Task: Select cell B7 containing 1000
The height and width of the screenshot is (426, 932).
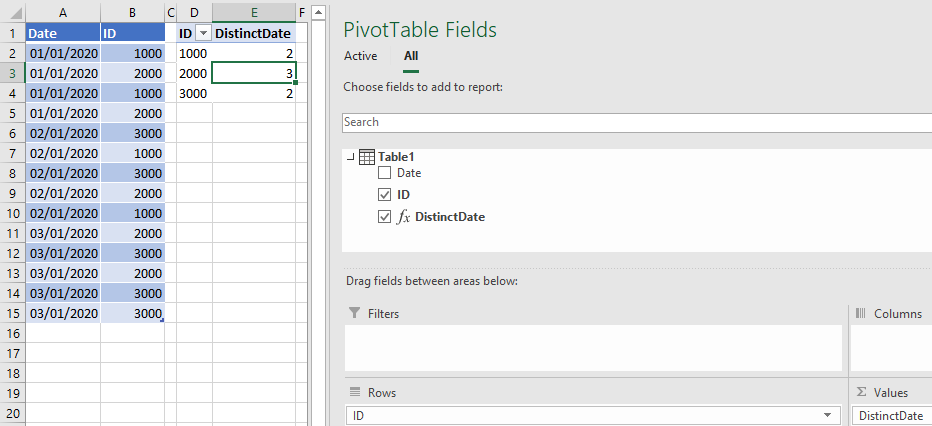Action: 133,153
